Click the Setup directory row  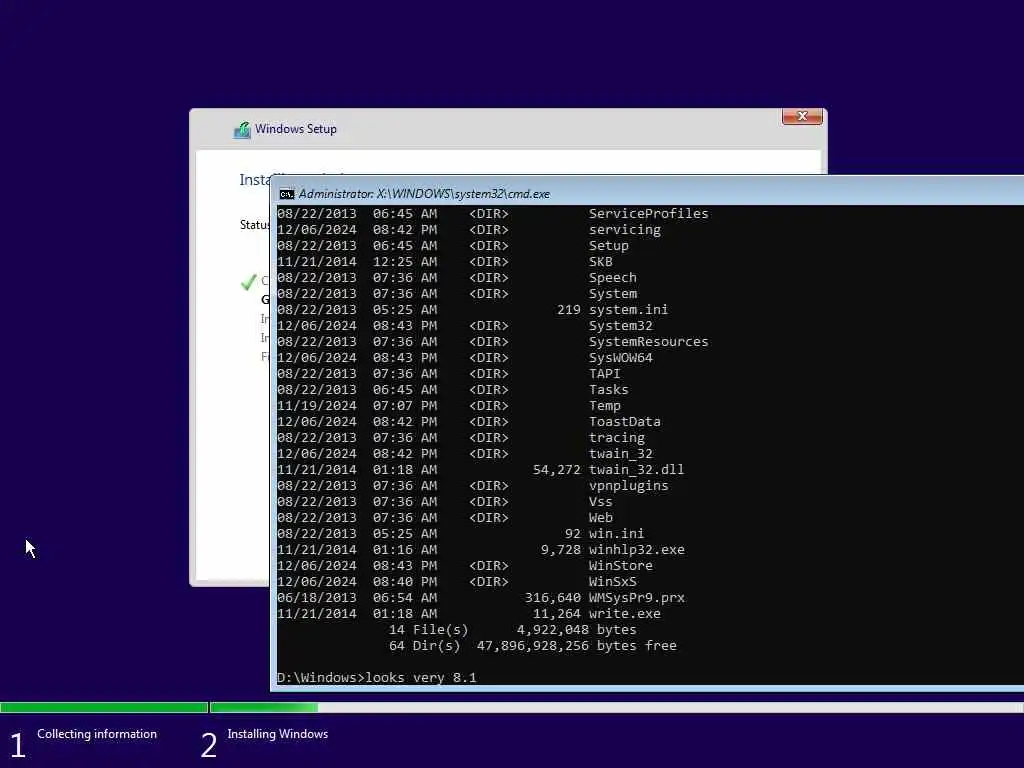tap(453, 246)
